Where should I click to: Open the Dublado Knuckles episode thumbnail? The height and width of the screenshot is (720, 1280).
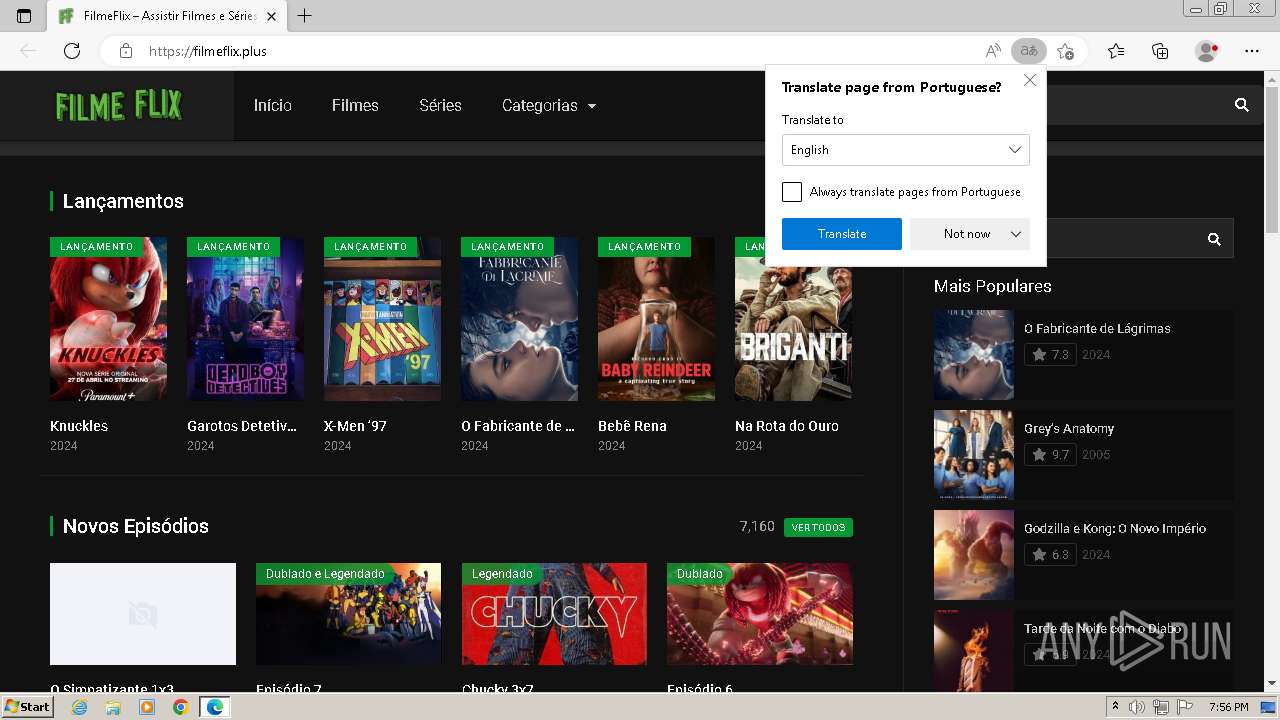point(760,614)
